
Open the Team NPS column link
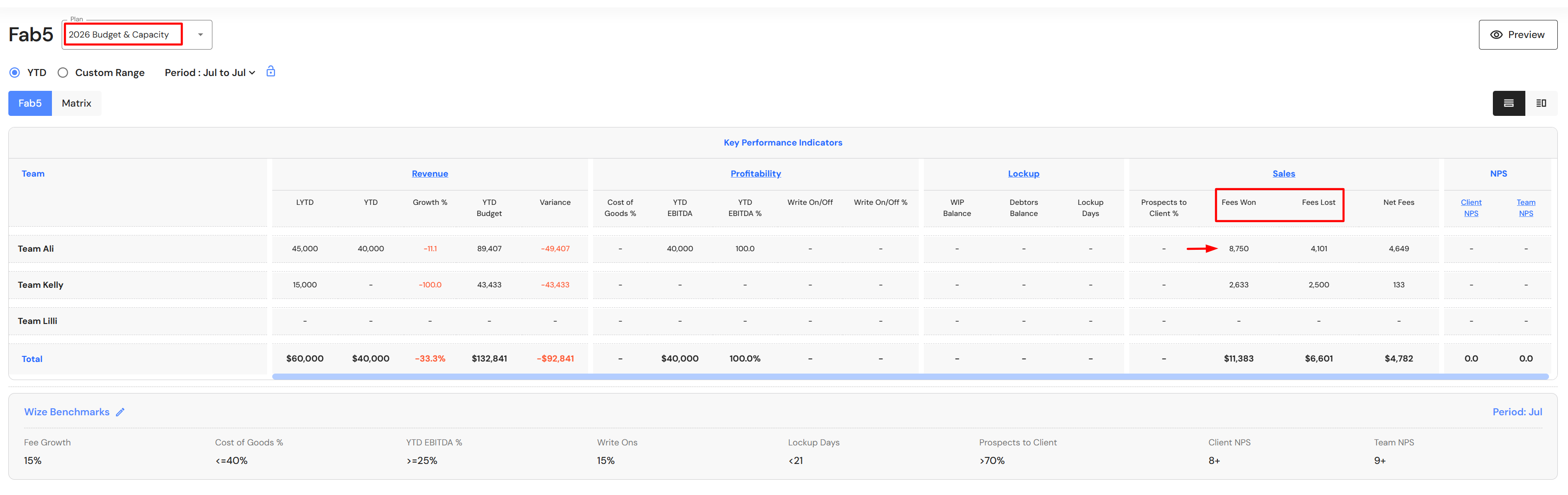[x=1525, y=208]
